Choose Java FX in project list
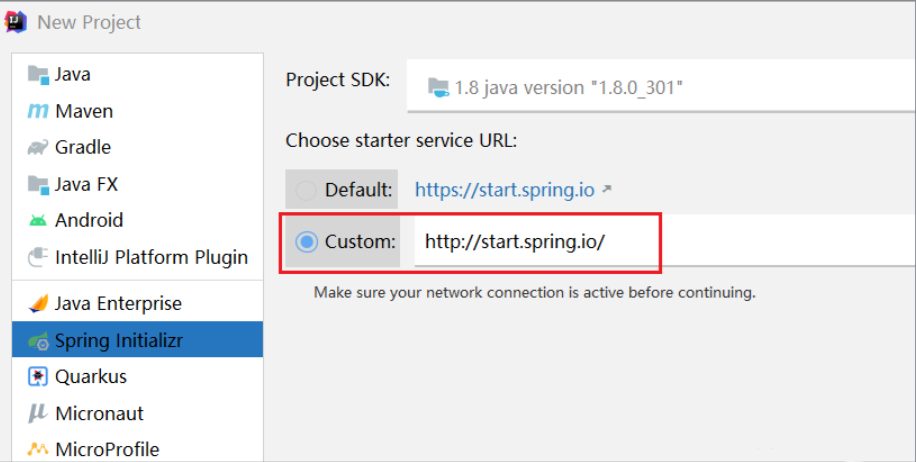Screen dimensions: 916x462 pyautogui.click(x=137, y=185)
